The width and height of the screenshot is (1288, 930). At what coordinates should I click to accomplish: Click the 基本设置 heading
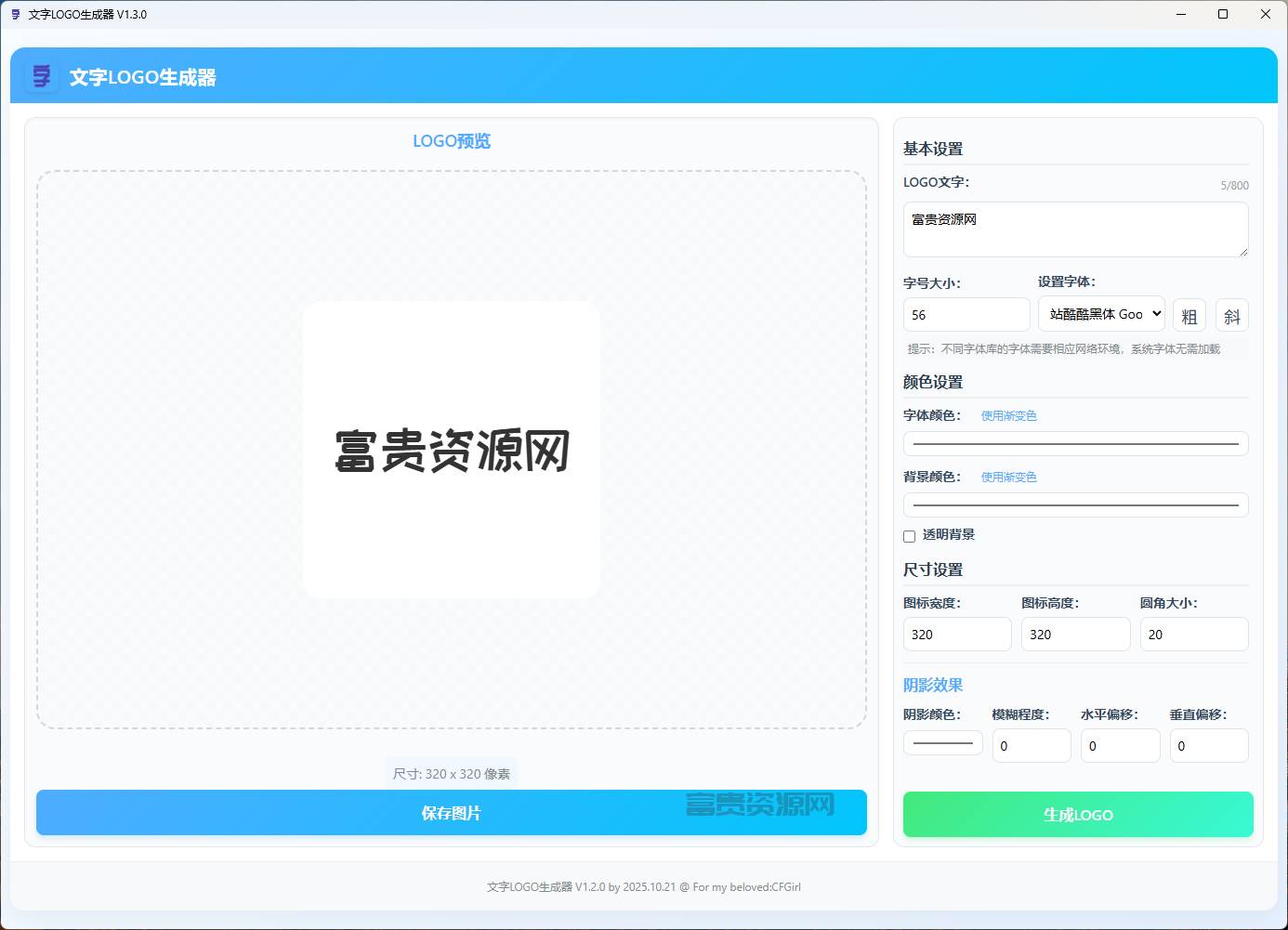933,149
